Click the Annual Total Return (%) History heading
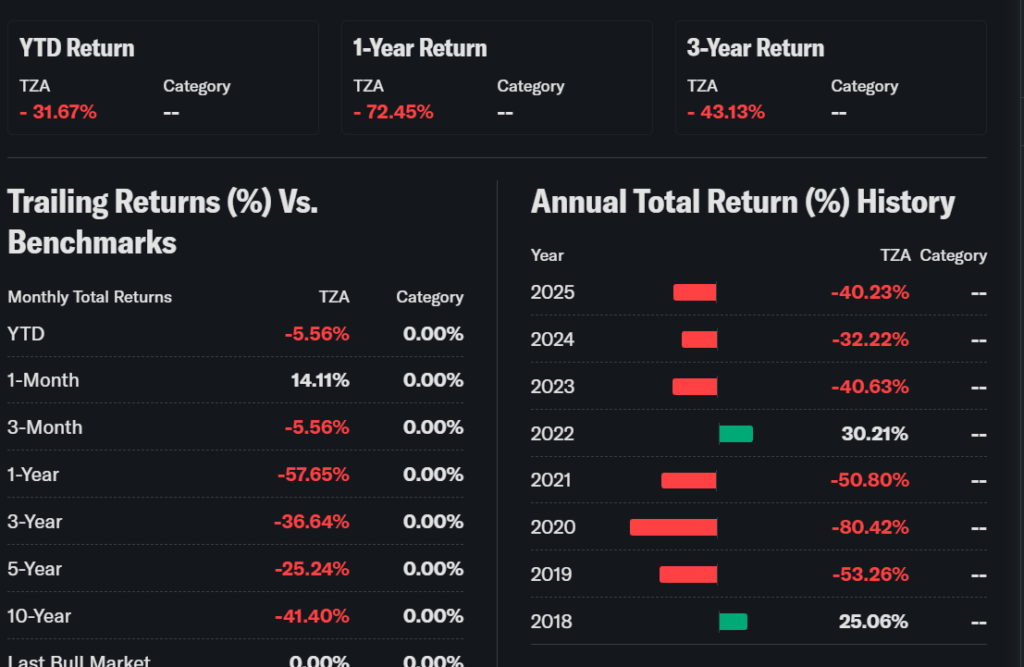1024x667 pixels. (x=743, y=202)
